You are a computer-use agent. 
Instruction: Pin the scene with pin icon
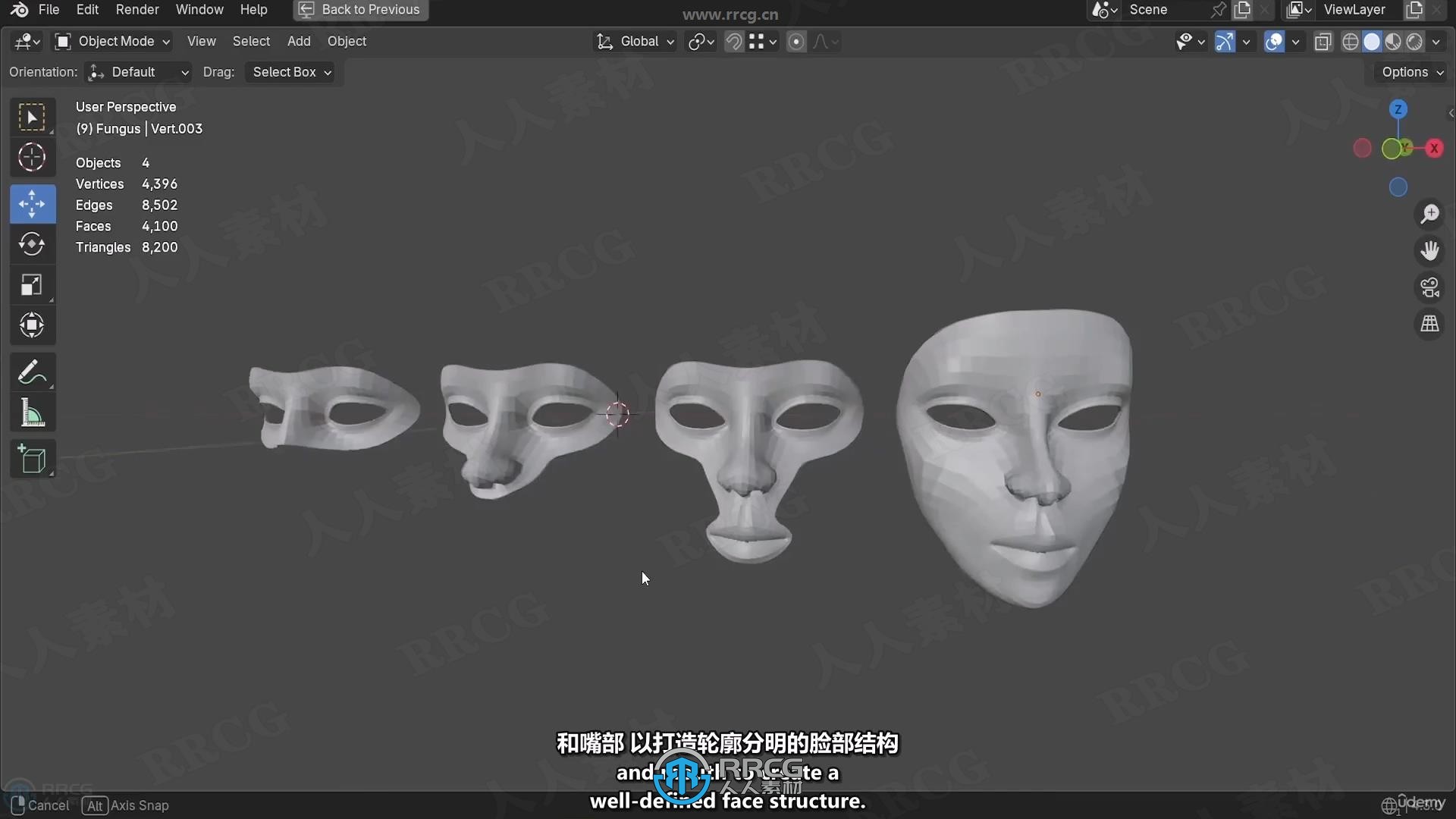tap(1219, 10)
